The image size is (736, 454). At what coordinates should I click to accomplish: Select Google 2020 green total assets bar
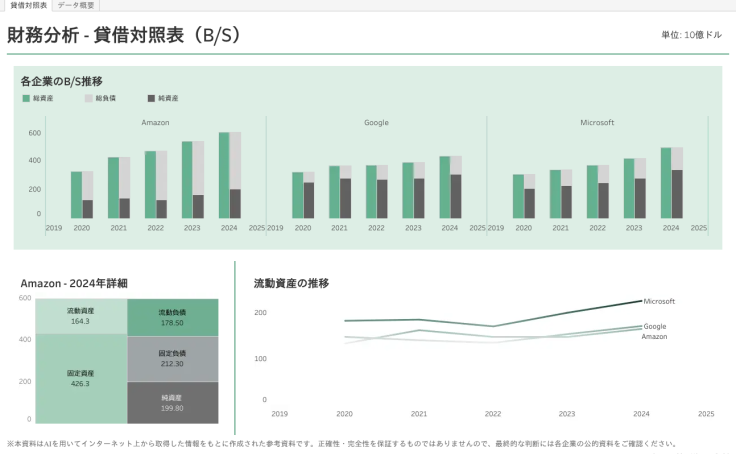point(298,195)
